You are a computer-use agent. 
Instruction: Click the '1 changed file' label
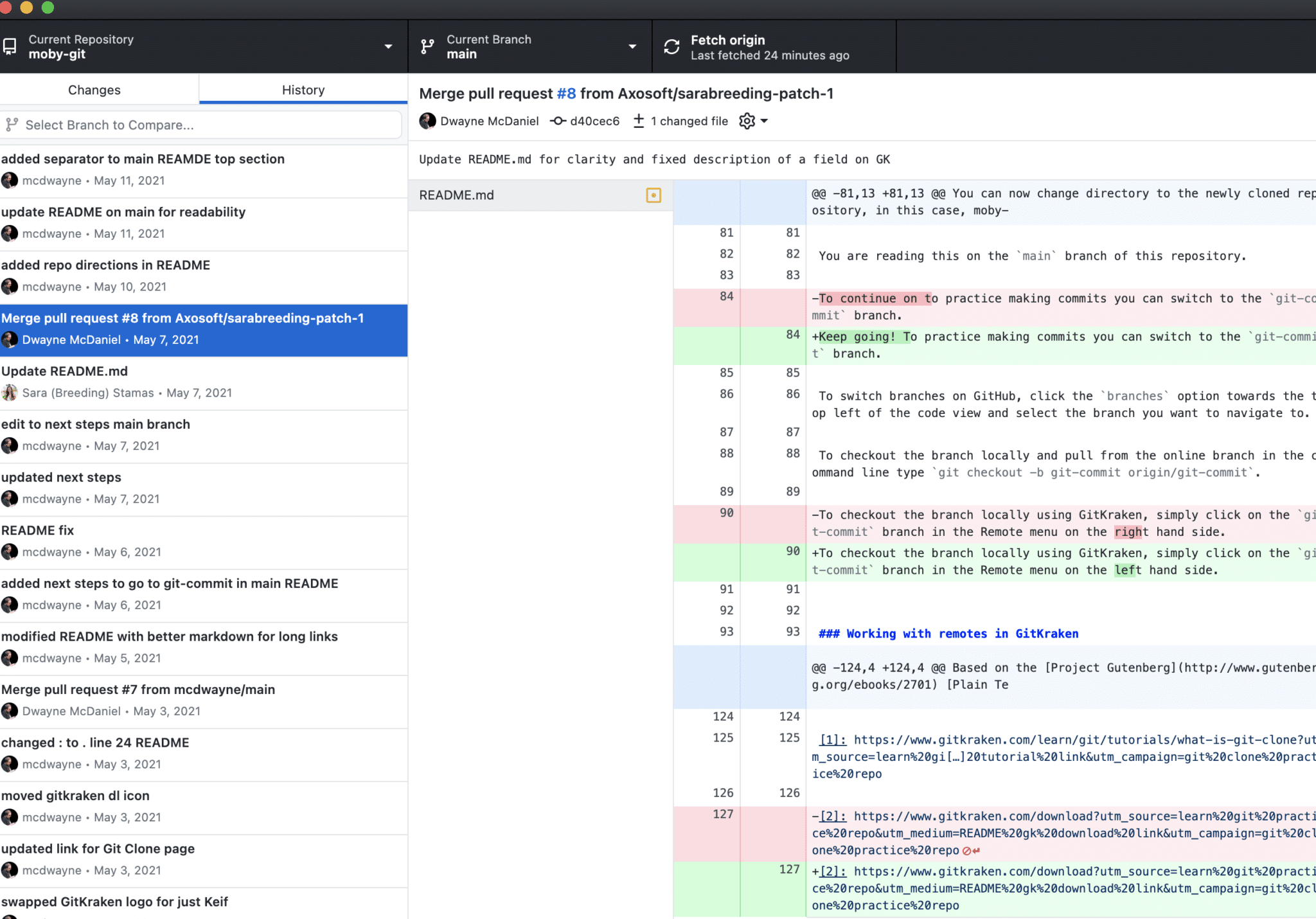(689, 121)
